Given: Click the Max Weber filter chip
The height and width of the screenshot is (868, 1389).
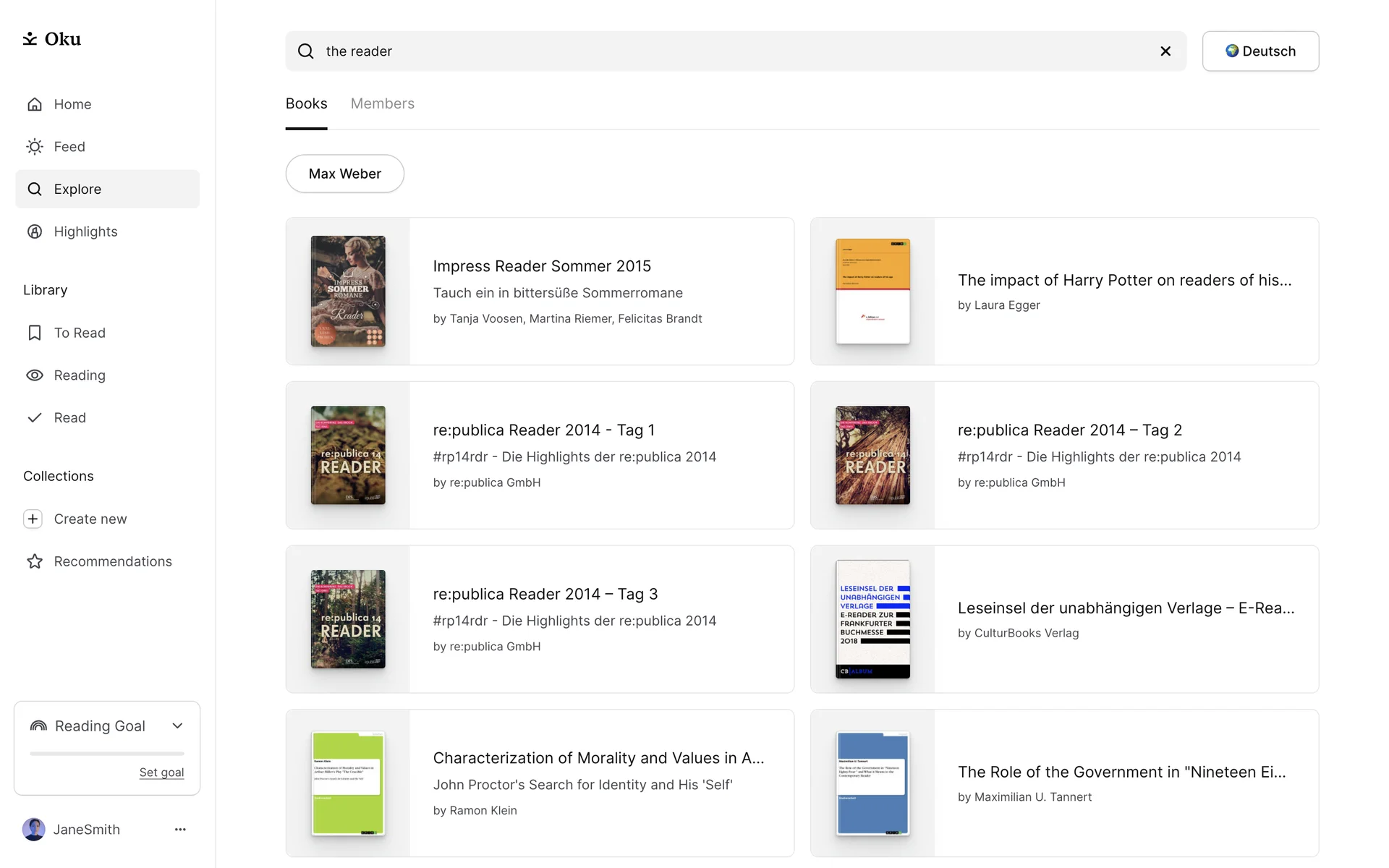Looking at the screenshot, I should pos(344,174).
